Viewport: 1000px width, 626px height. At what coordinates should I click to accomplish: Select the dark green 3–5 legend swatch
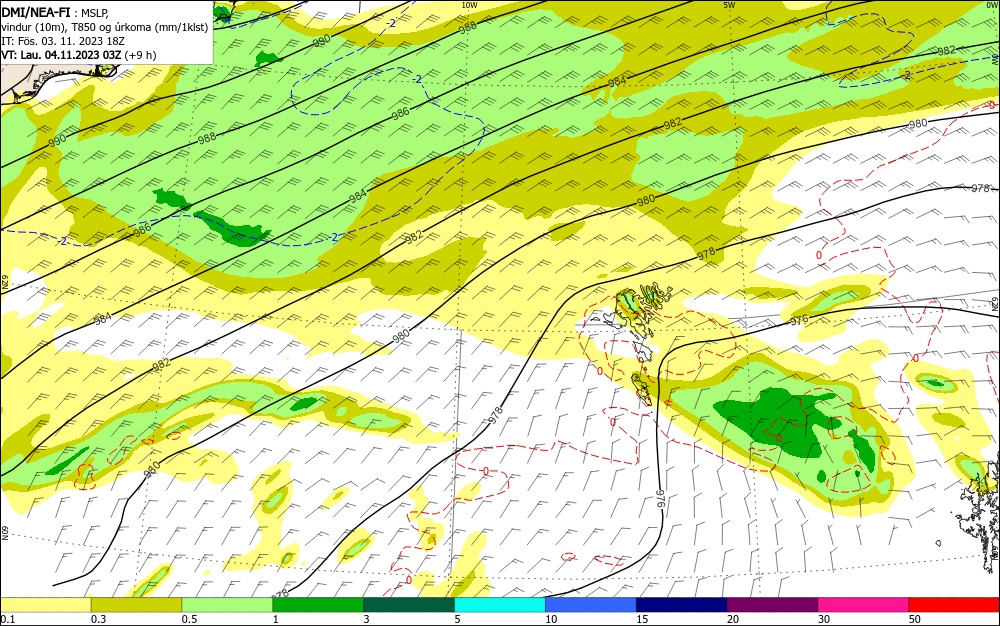point(409,605)
